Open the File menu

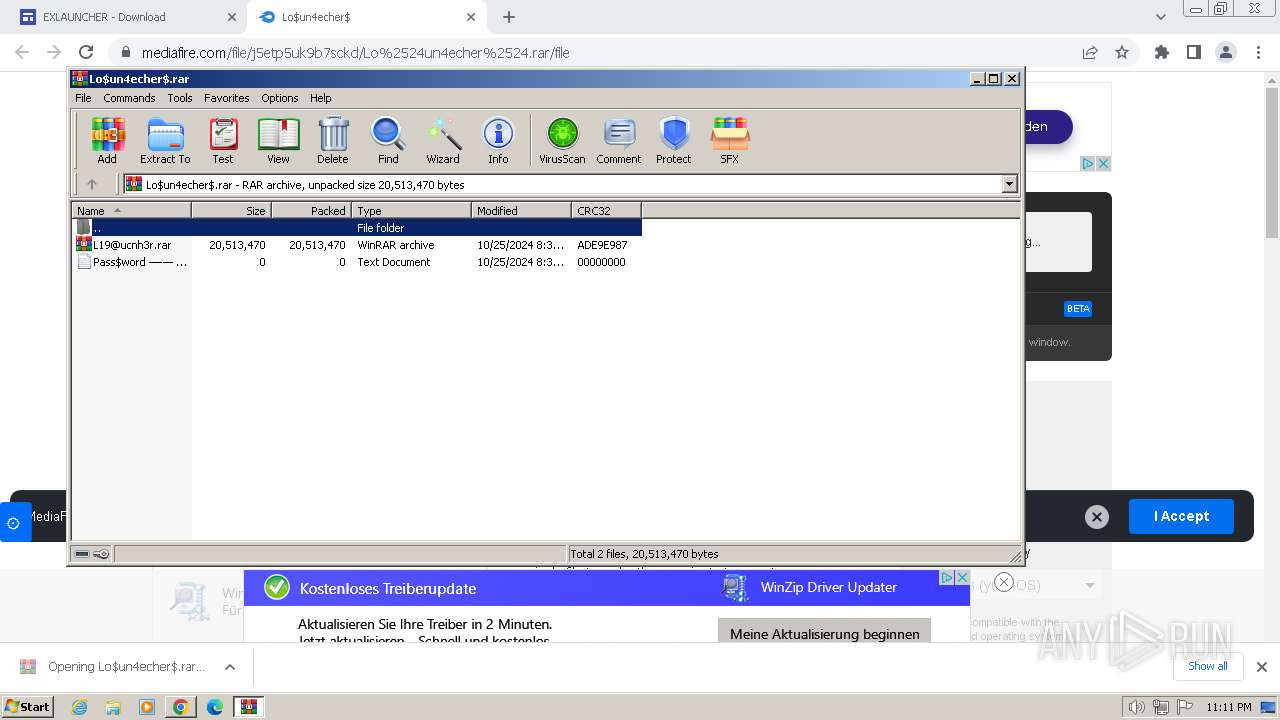click(83, 98)
